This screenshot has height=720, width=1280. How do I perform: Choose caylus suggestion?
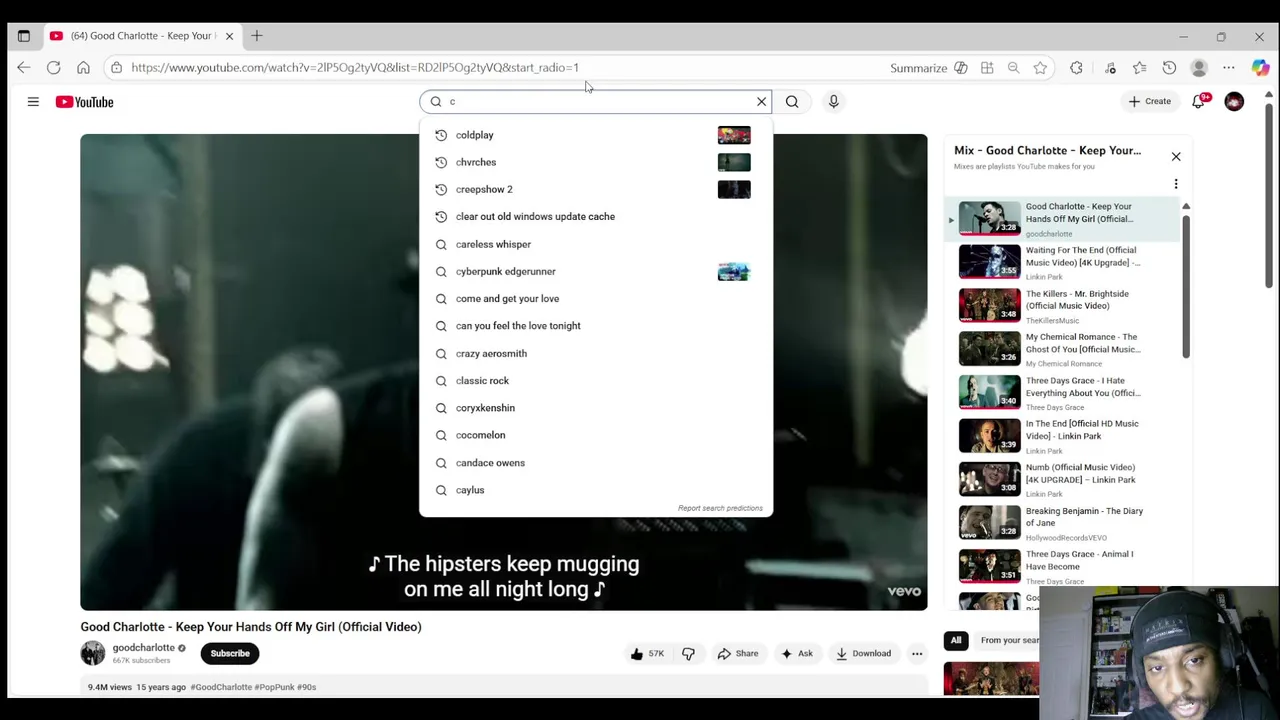tap(596, 490)
